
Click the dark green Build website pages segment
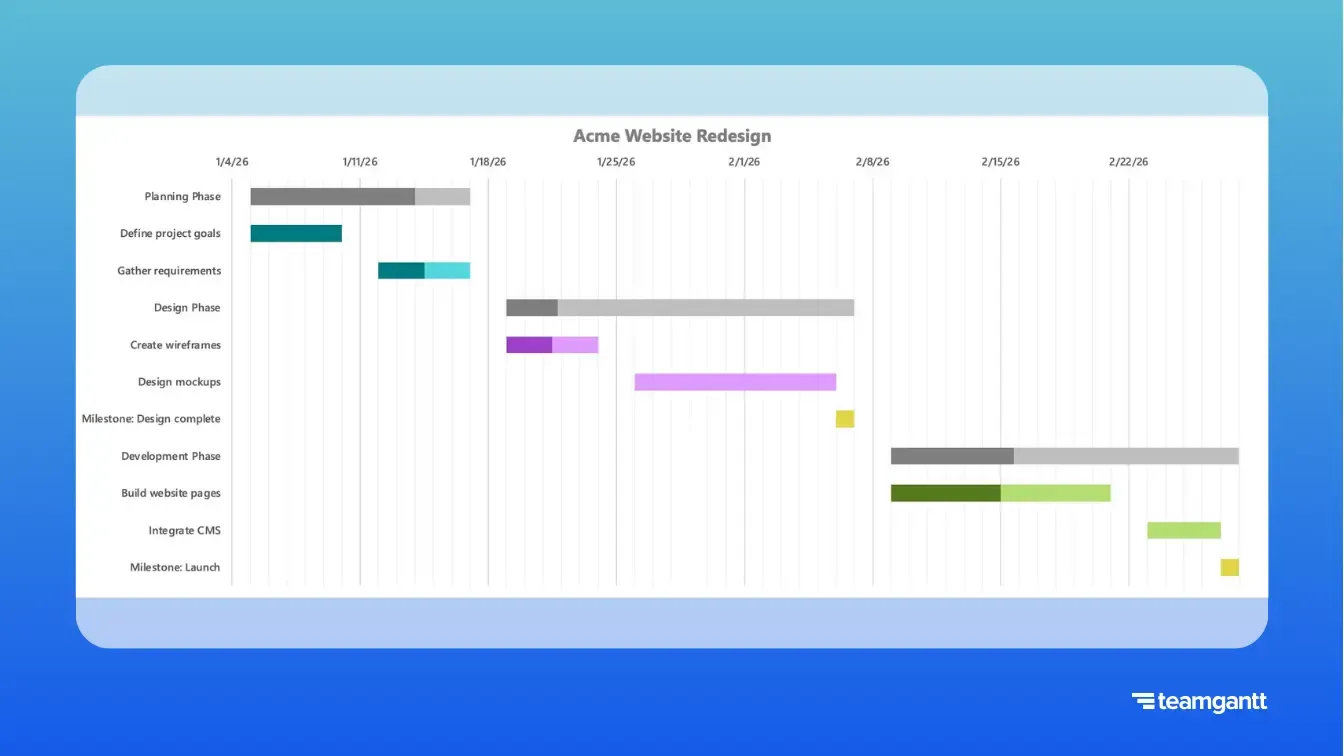click(x=946, y=493)
